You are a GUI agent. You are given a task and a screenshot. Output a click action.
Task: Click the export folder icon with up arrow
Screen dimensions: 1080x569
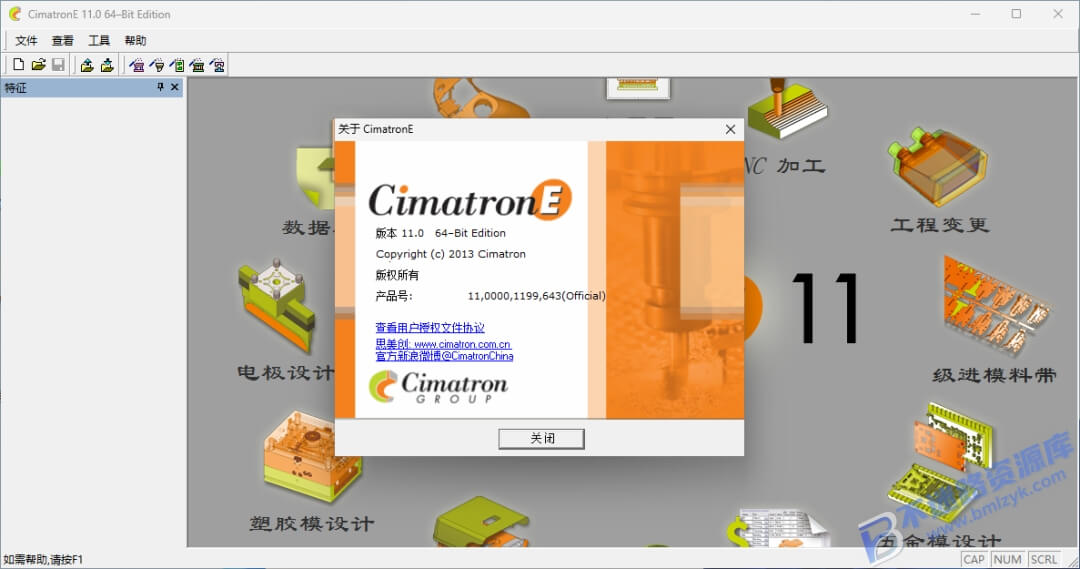coord(87,65)
